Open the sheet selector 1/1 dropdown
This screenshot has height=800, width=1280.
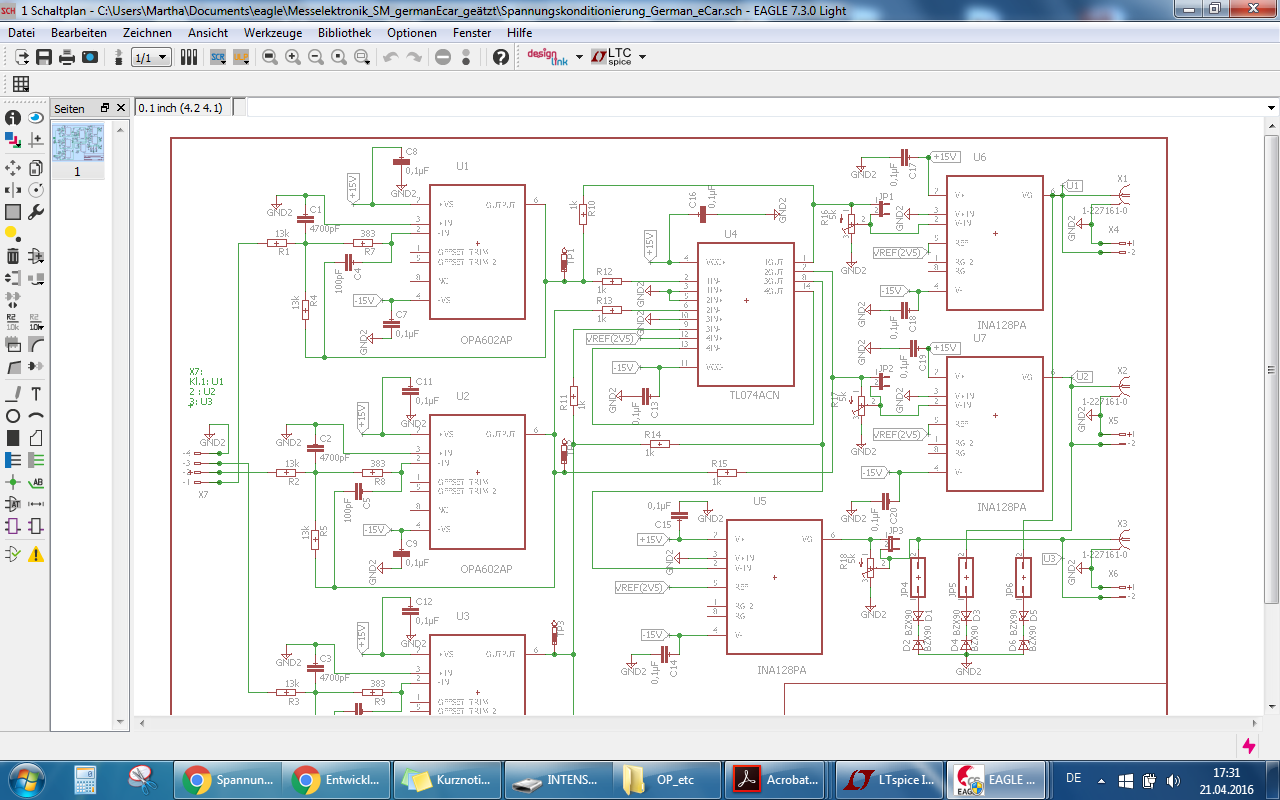pyautogui.click(x=151, y=57)
